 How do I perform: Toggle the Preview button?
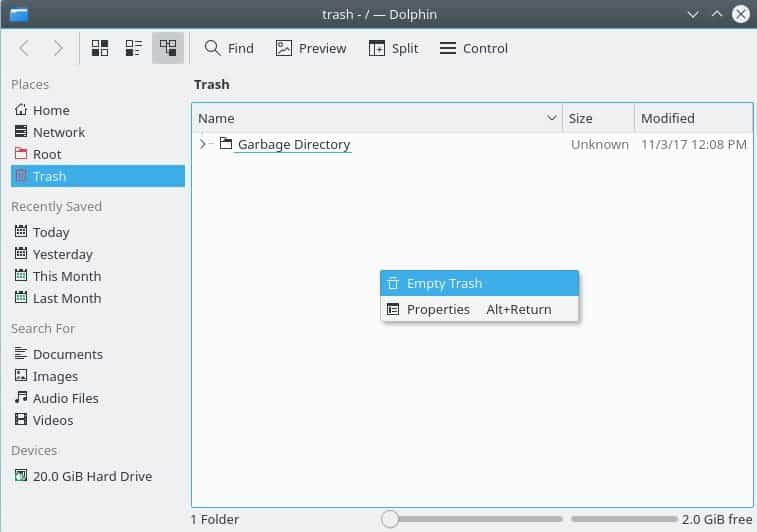tap(311, 48)
